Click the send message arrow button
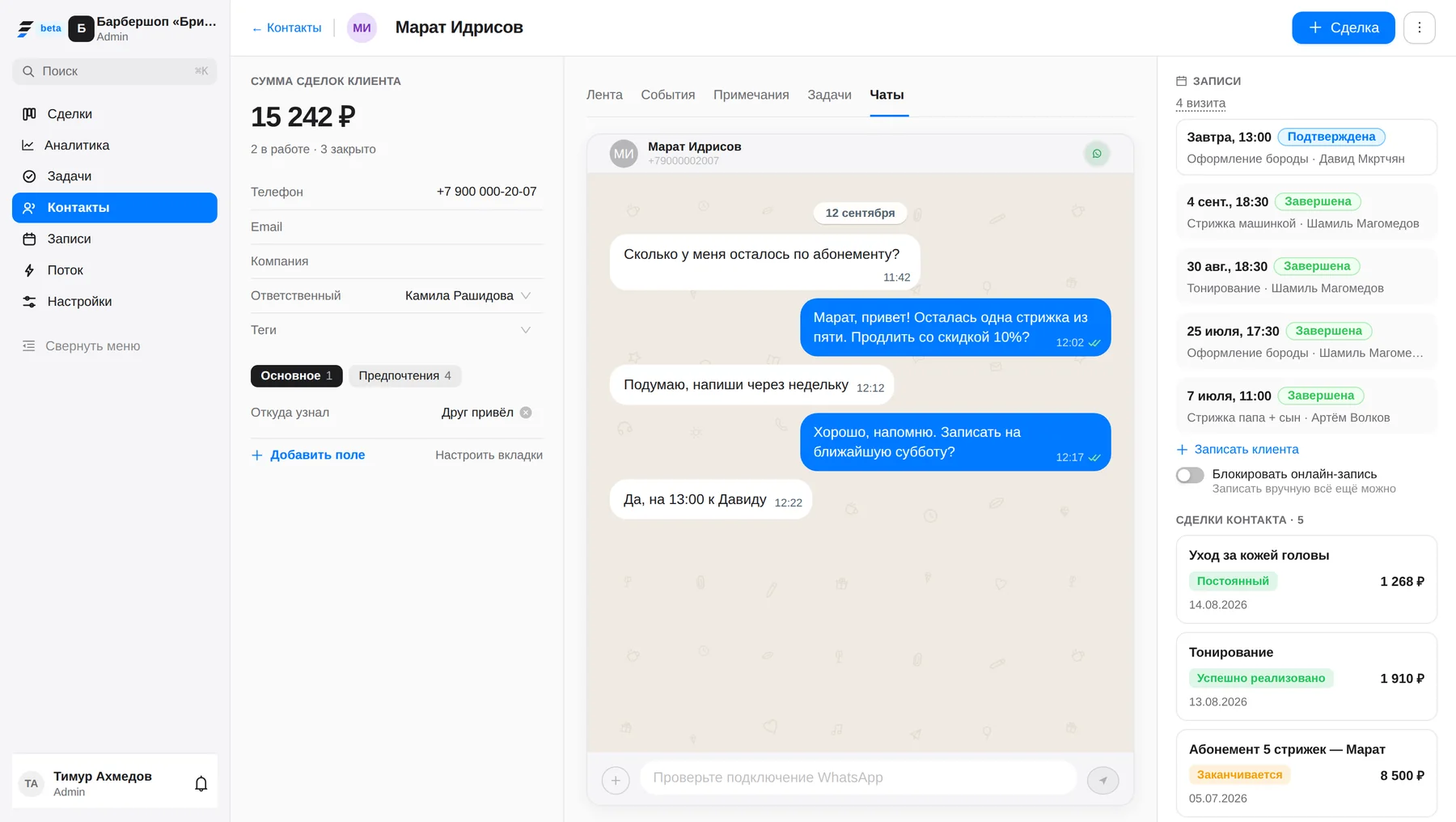The image size is (1456, 822). (1103, 780)
